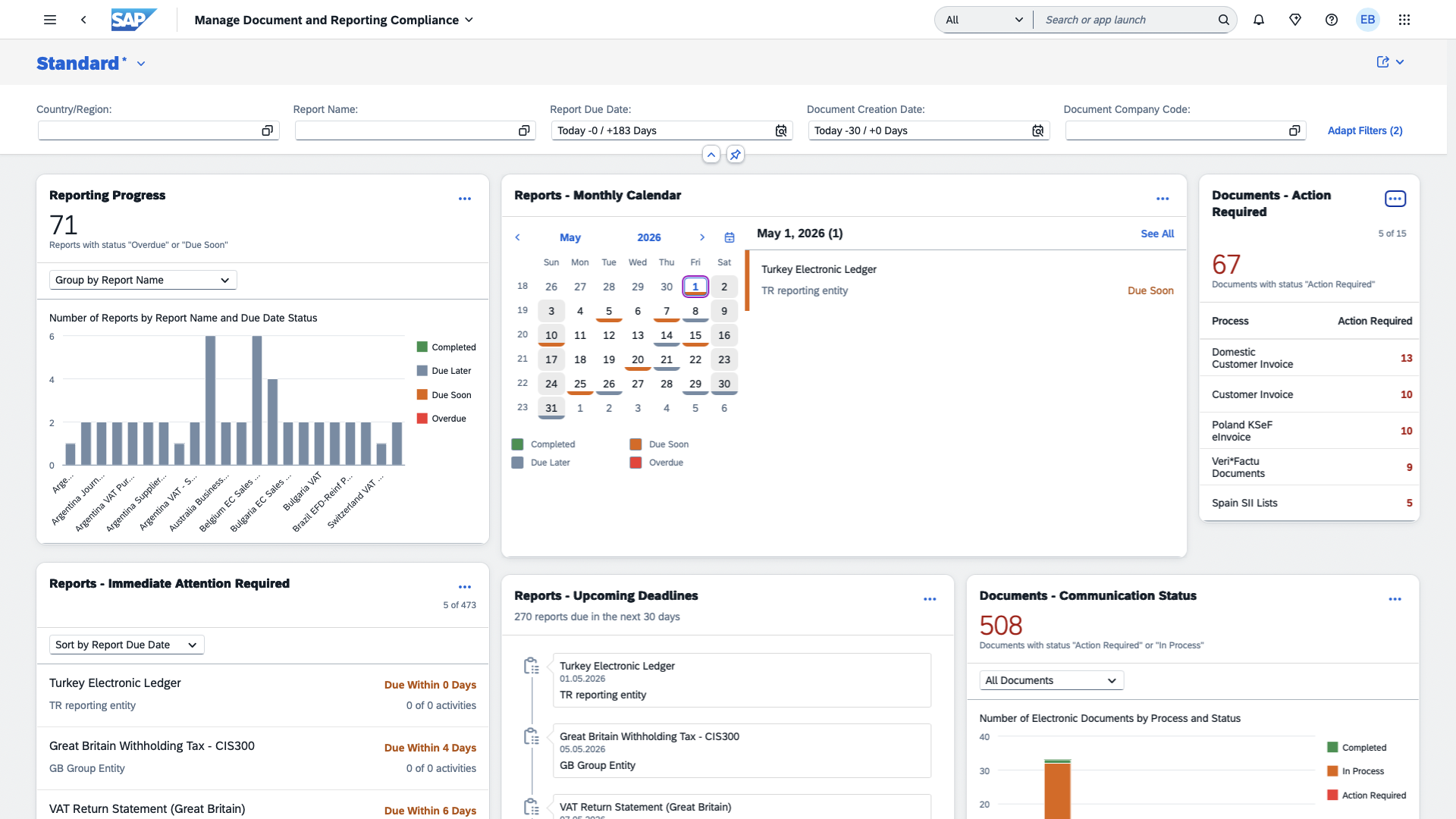This screenshot has height=819, width=1456.
Task: Select month May in calendar header
Action: point(570,237)
